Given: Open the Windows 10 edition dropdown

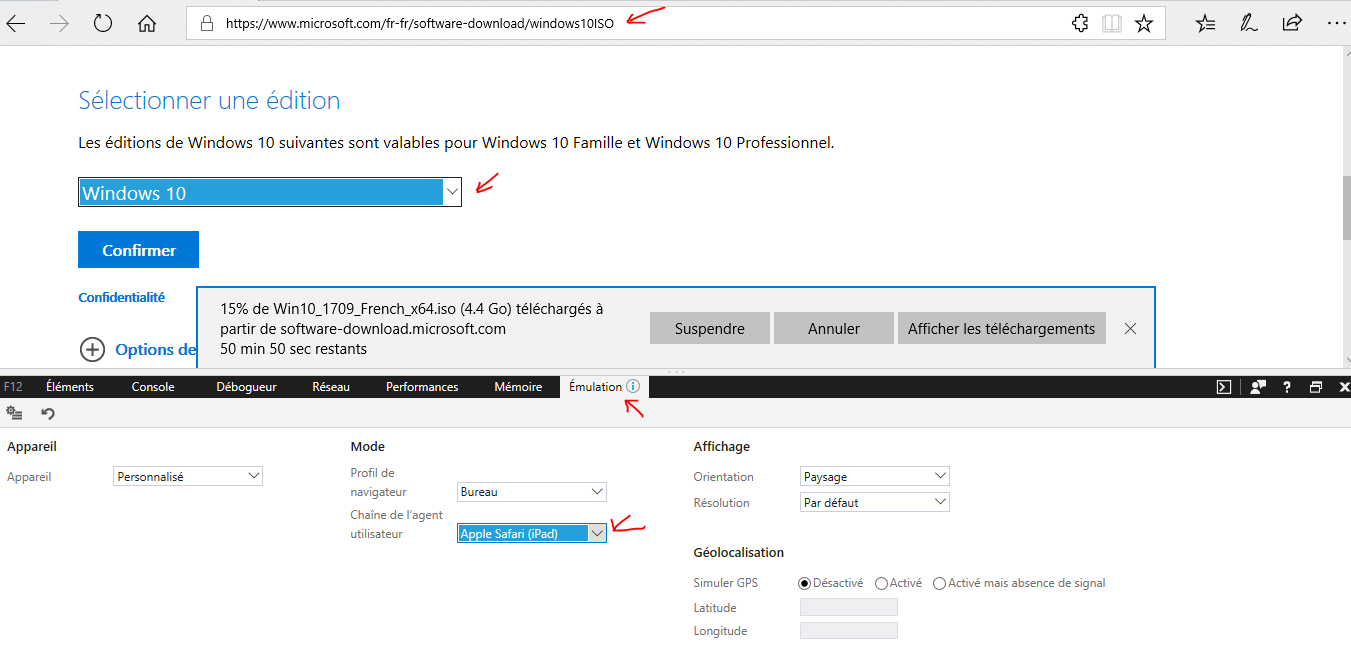Looking at the screenshot, I should point(270,193).
